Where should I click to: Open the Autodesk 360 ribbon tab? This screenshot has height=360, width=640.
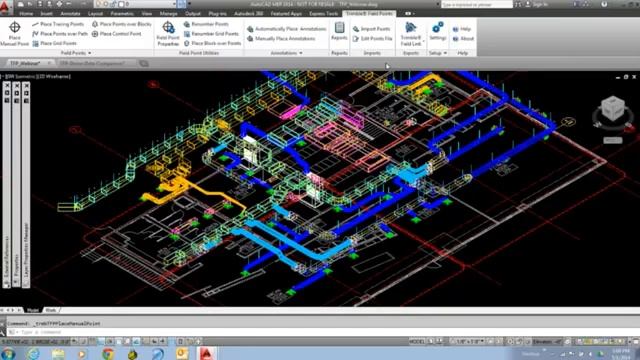(x=248, y=13)
